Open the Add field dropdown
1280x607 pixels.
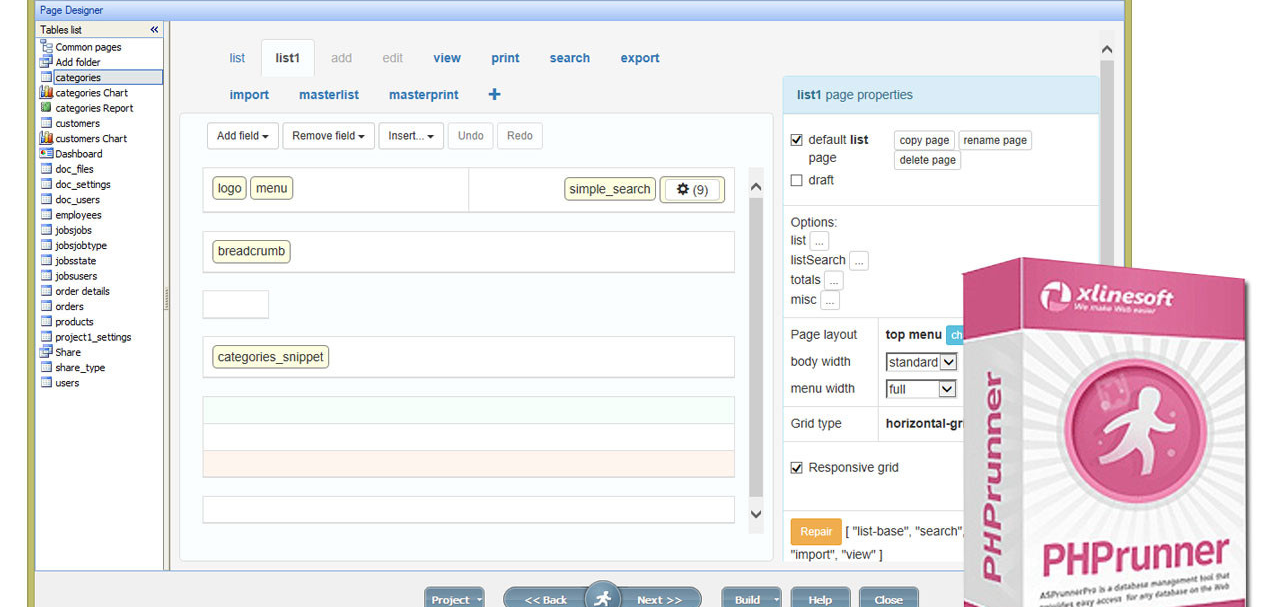(x=243, y=136)
